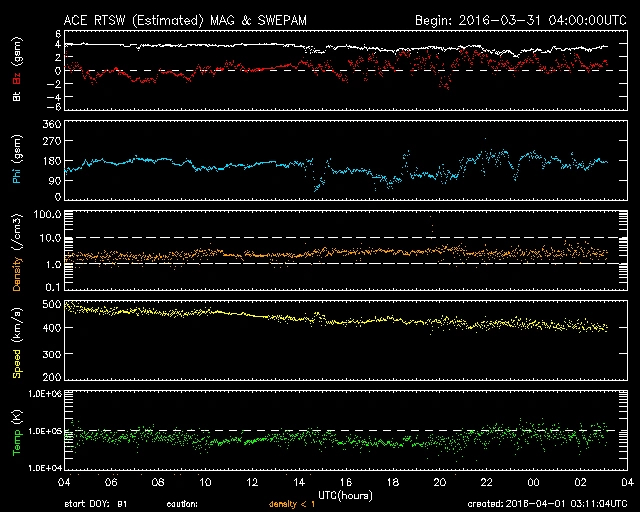Click the '12' hour label on x-axis

pyautogui.click(x=252, y=483)
